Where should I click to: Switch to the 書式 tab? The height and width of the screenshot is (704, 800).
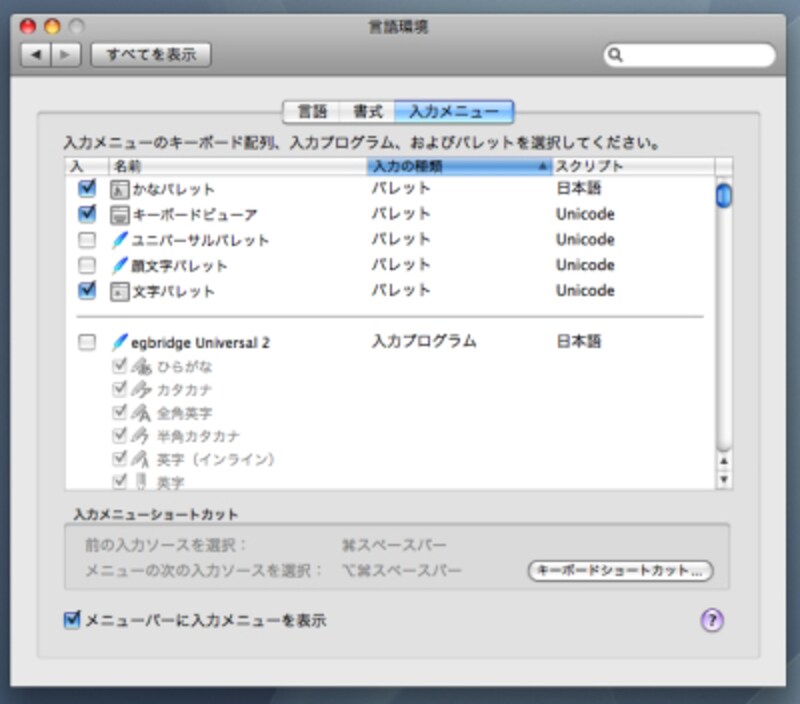(367, 112)
